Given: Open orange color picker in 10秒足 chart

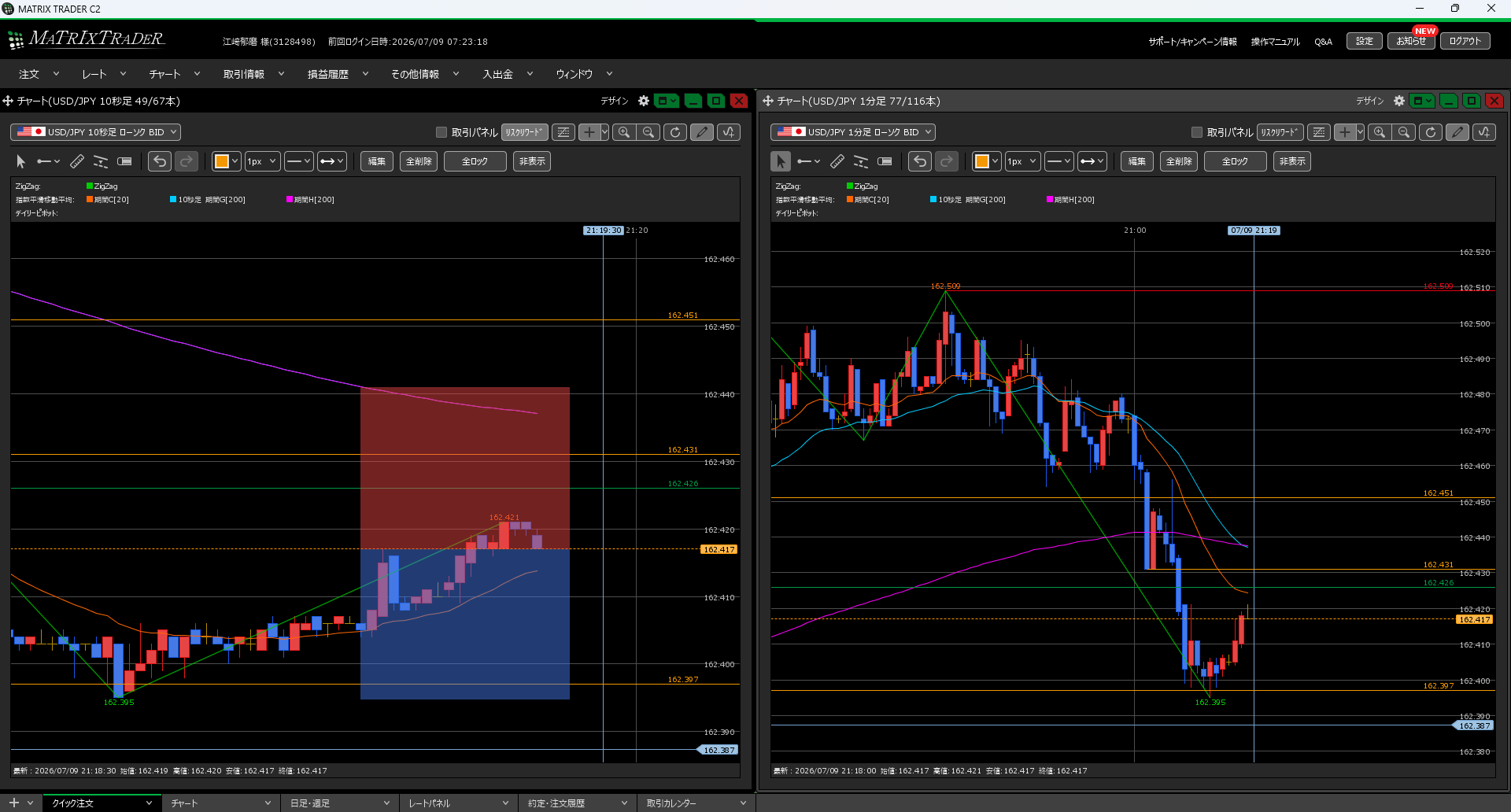Looking at the screenshot, I should (226, 161).
